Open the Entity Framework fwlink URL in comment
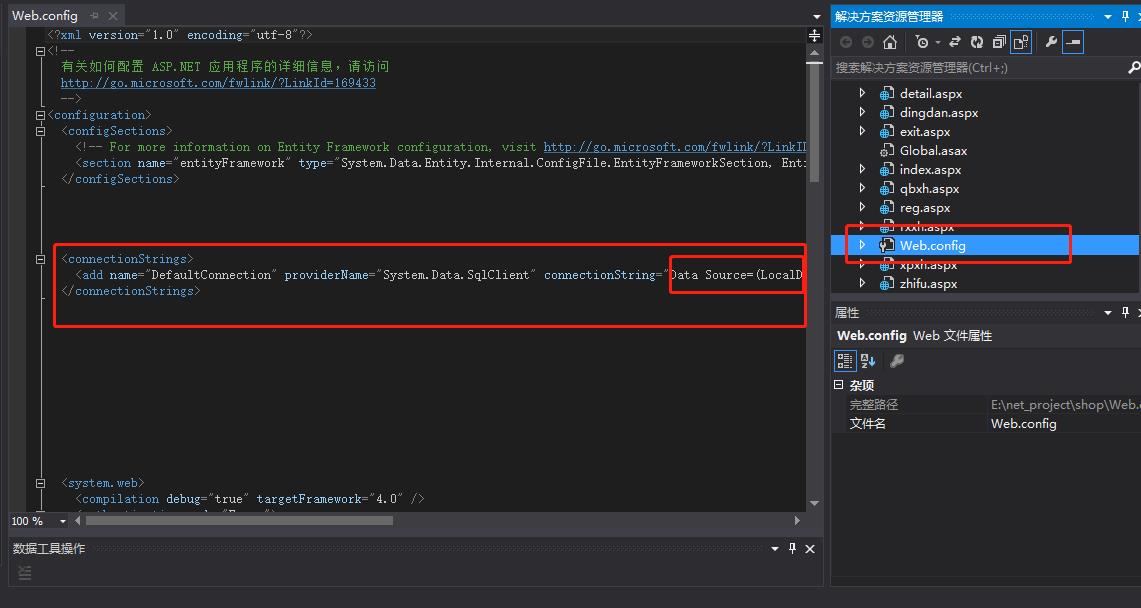Viewport: 1141px width, 608px height. pyautogui.click(x=675, y=146)
